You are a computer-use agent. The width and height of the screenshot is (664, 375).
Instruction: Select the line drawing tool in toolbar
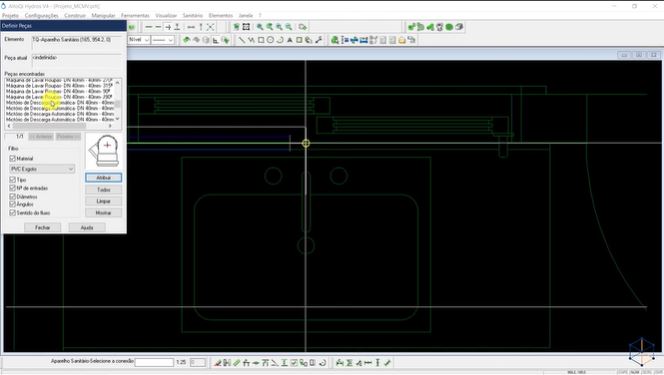pos(241,40)
